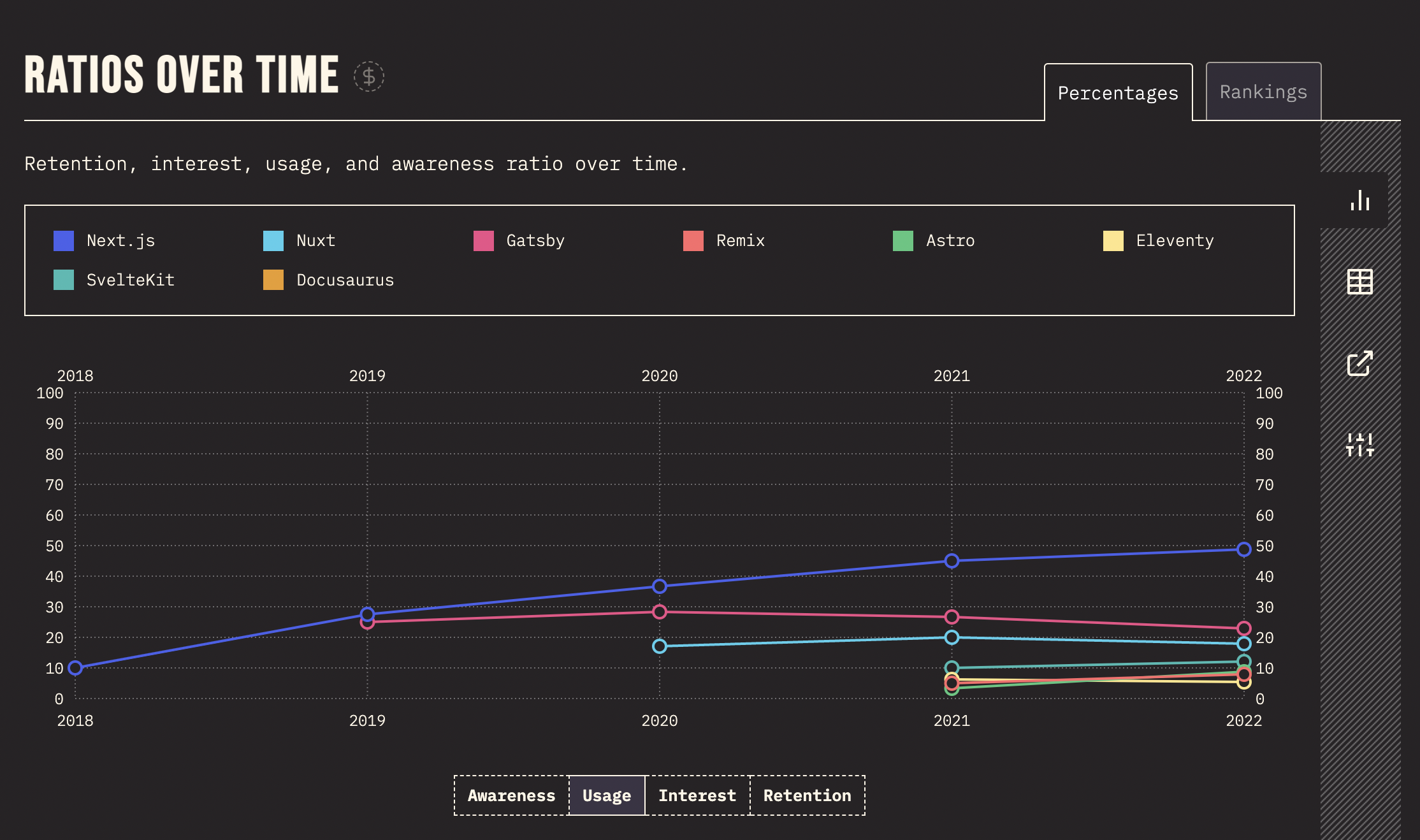The width and height of the screenshot is (1420, 840).
Task: Open the data table view icon
Action: coord(1360,282)
